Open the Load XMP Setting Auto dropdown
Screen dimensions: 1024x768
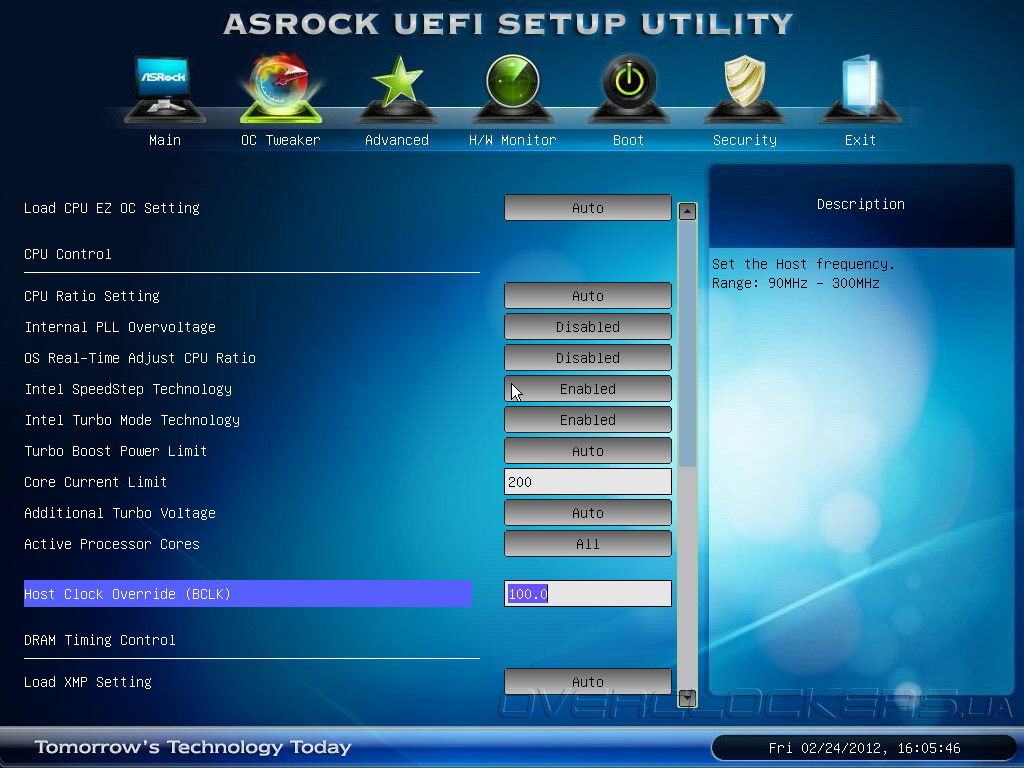pos(588,682)
